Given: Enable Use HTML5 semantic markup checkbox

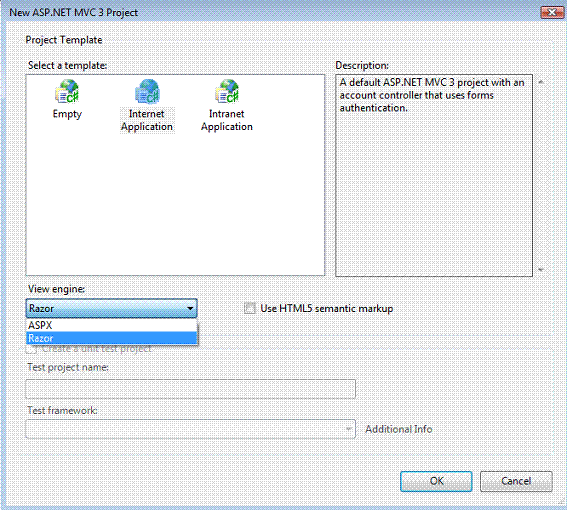Looking at the screenshot, I should pyautogui.click(x=250, y=308).
